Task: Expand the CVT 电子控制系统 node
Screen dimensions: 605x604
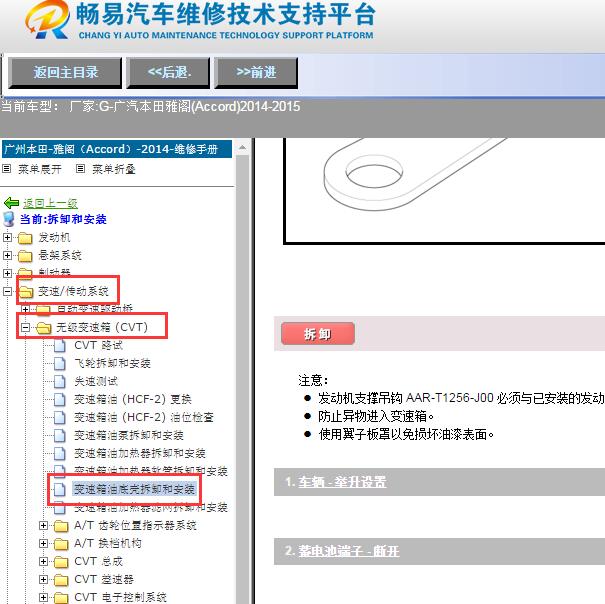Action: tap(44, 597)
